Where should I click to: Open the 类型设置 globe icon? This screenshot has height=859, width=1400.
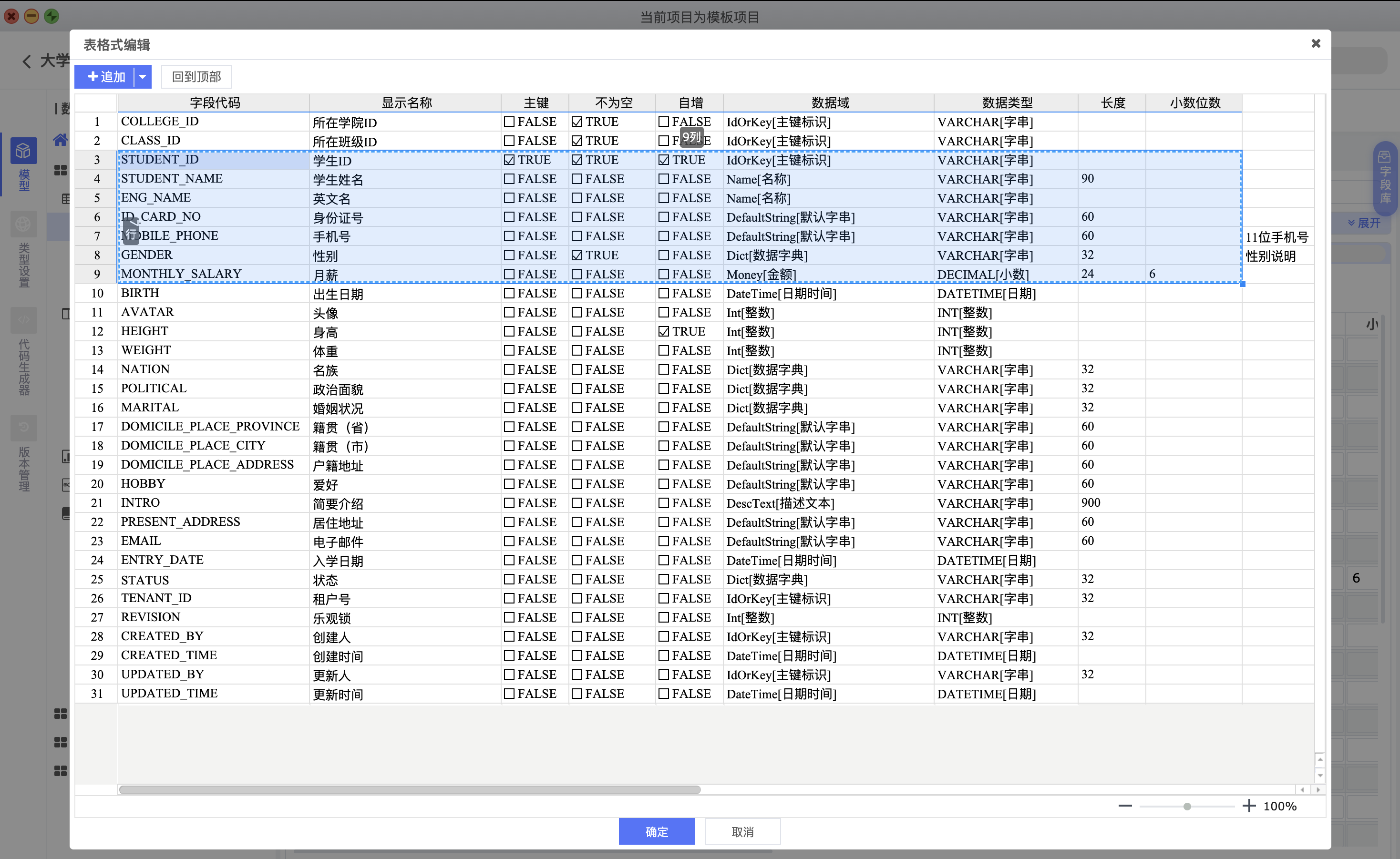click(x=23, y=225)
